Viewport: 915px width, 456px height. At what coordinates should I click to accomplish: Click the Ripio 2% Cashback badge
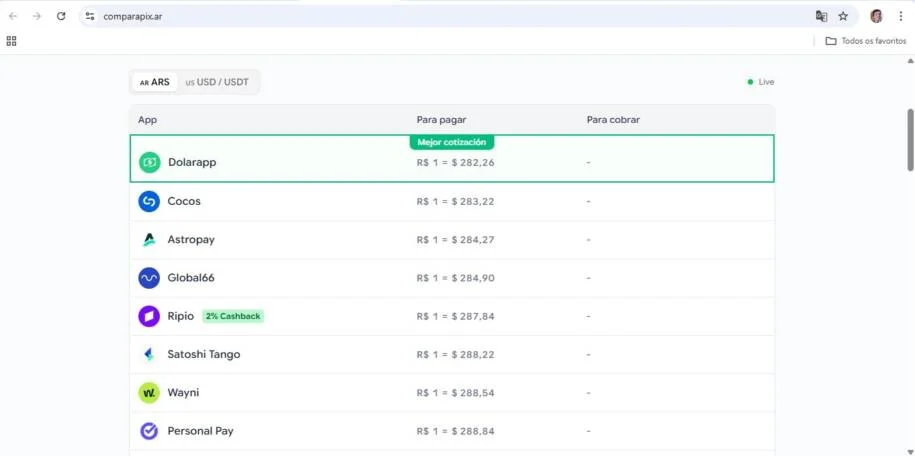[233, 316]
